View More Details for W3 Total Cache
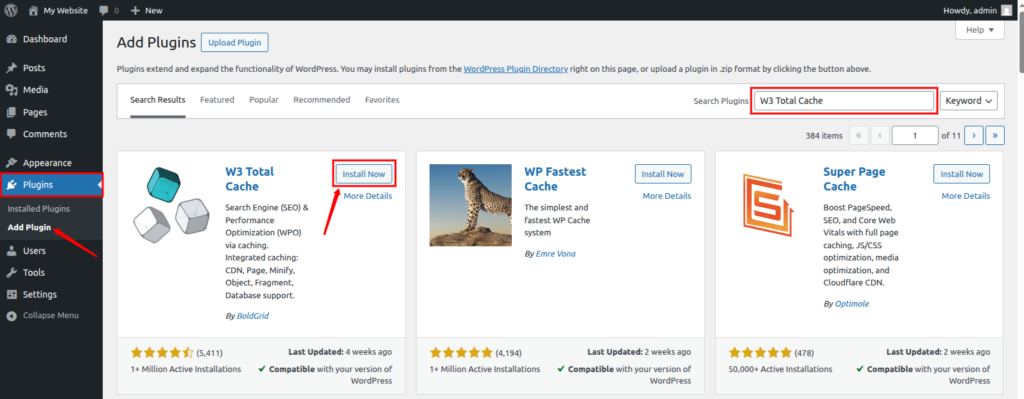 pyautogui.click(x=368, y=196)
